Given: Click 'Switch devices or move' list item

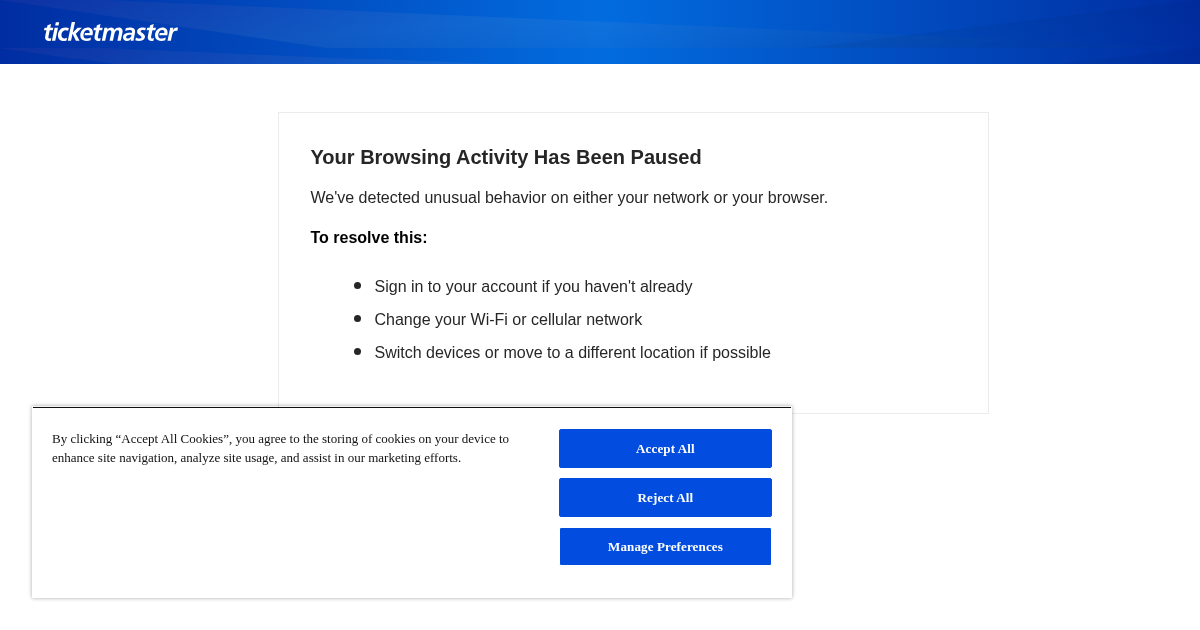Looking at the screenshot, I should click(x=572, y=353).
